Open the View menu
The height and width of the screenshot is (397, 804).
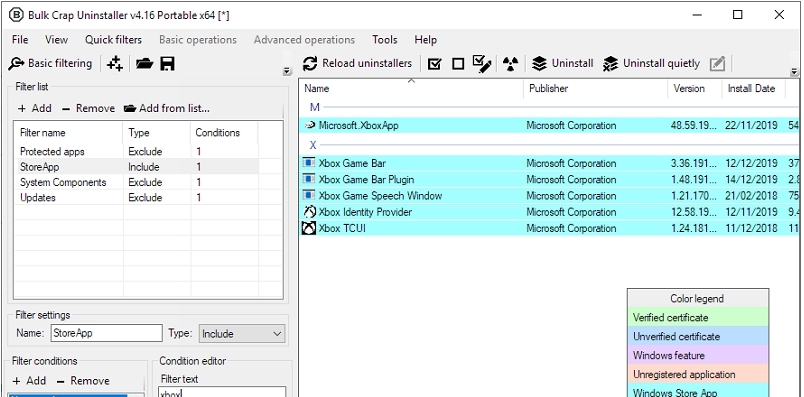point(56,39)
